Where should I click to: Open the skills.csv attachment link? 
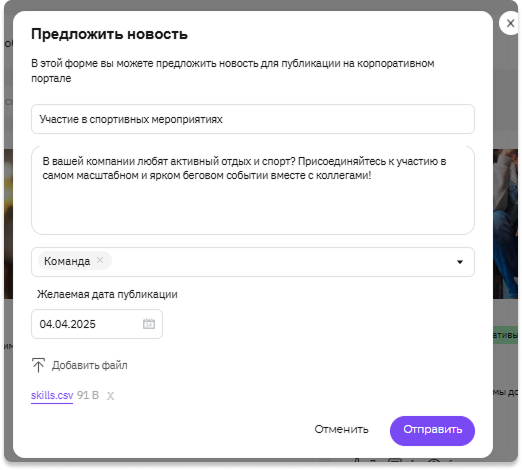(52, 395)
